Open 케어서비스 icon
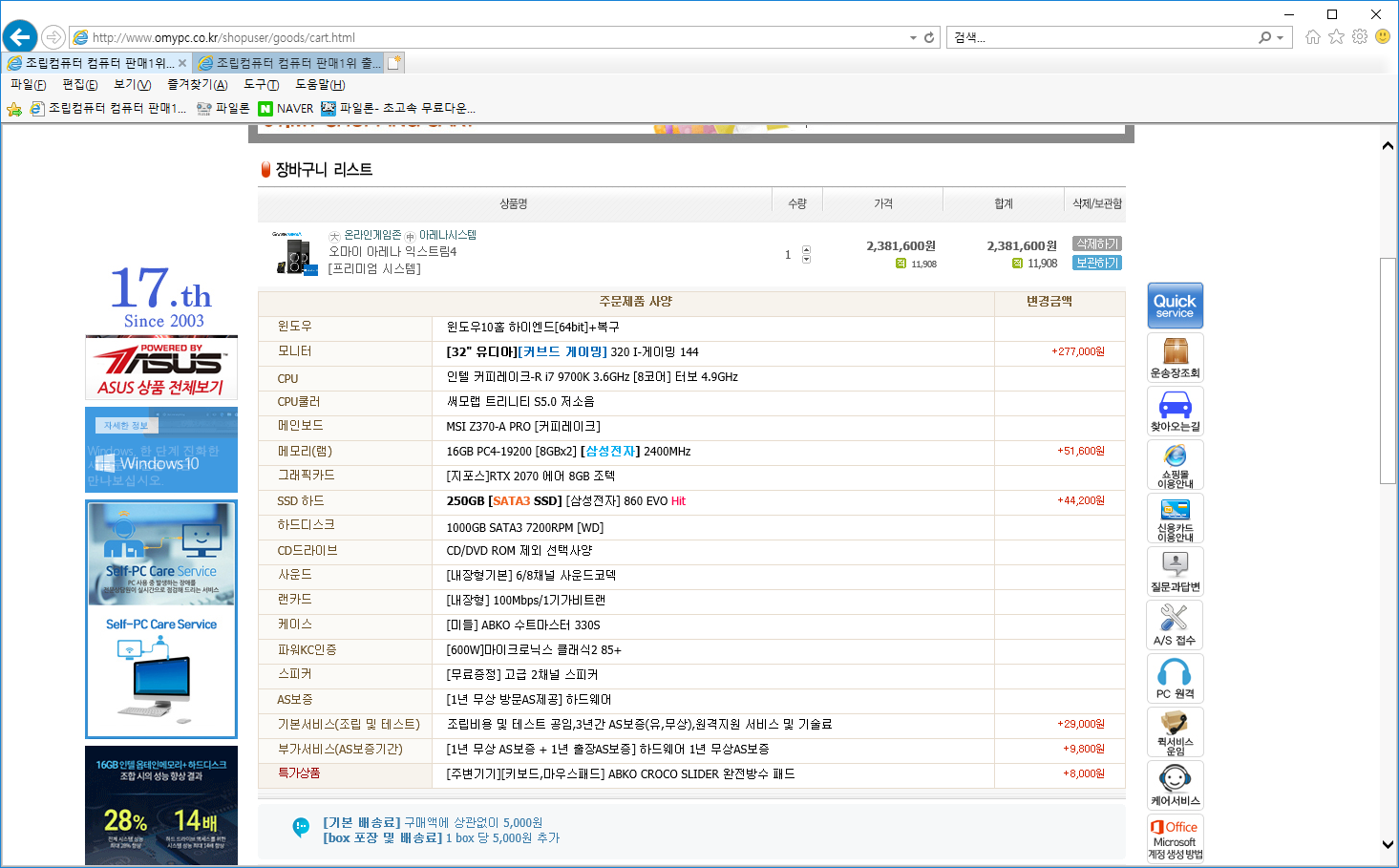This screenshot has height=868, width=1399. [x=1176, y=786]
